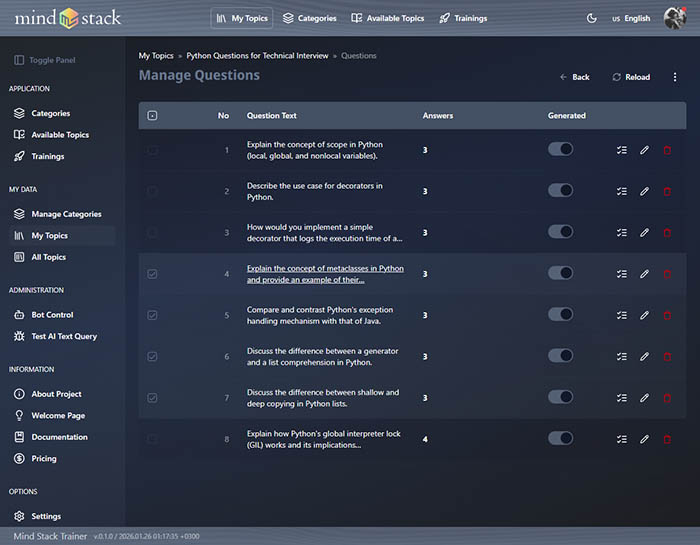Delete question 1 about scope in Python
The height and width of the screenshot is (545, 700).
[x=667, y=150]
